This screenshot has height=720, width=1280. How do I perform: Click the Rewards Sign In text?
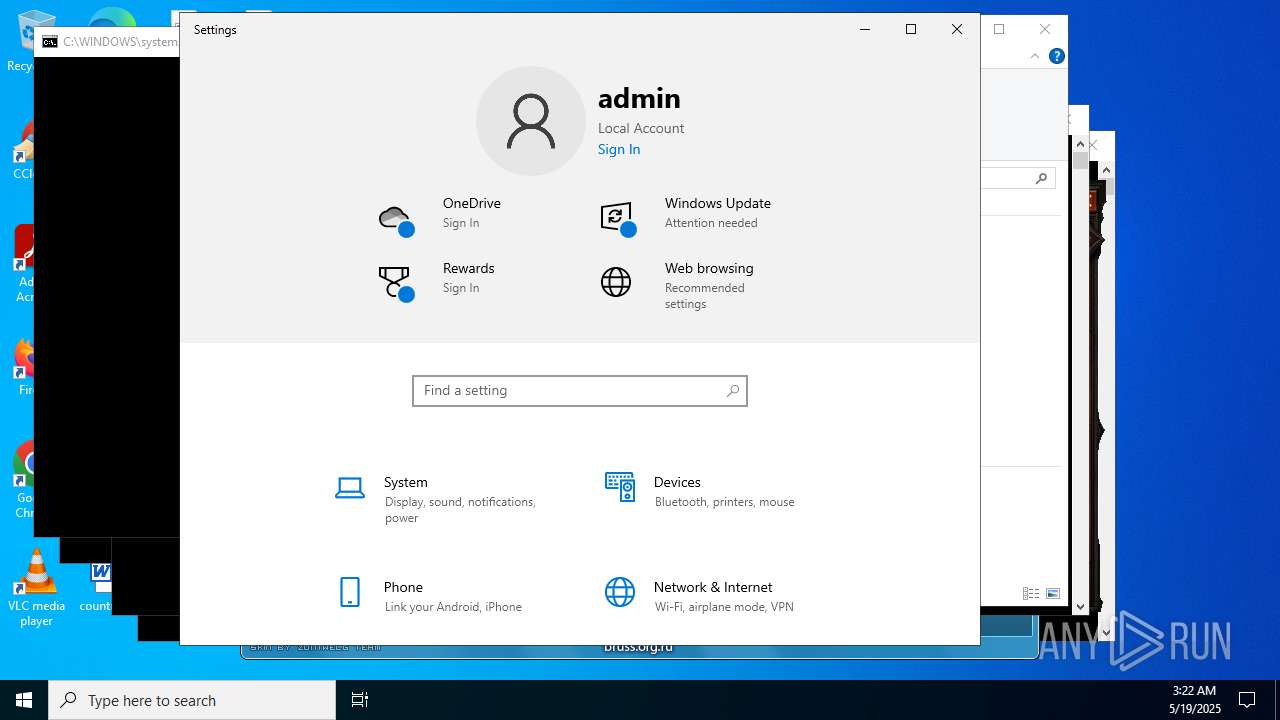461,288
